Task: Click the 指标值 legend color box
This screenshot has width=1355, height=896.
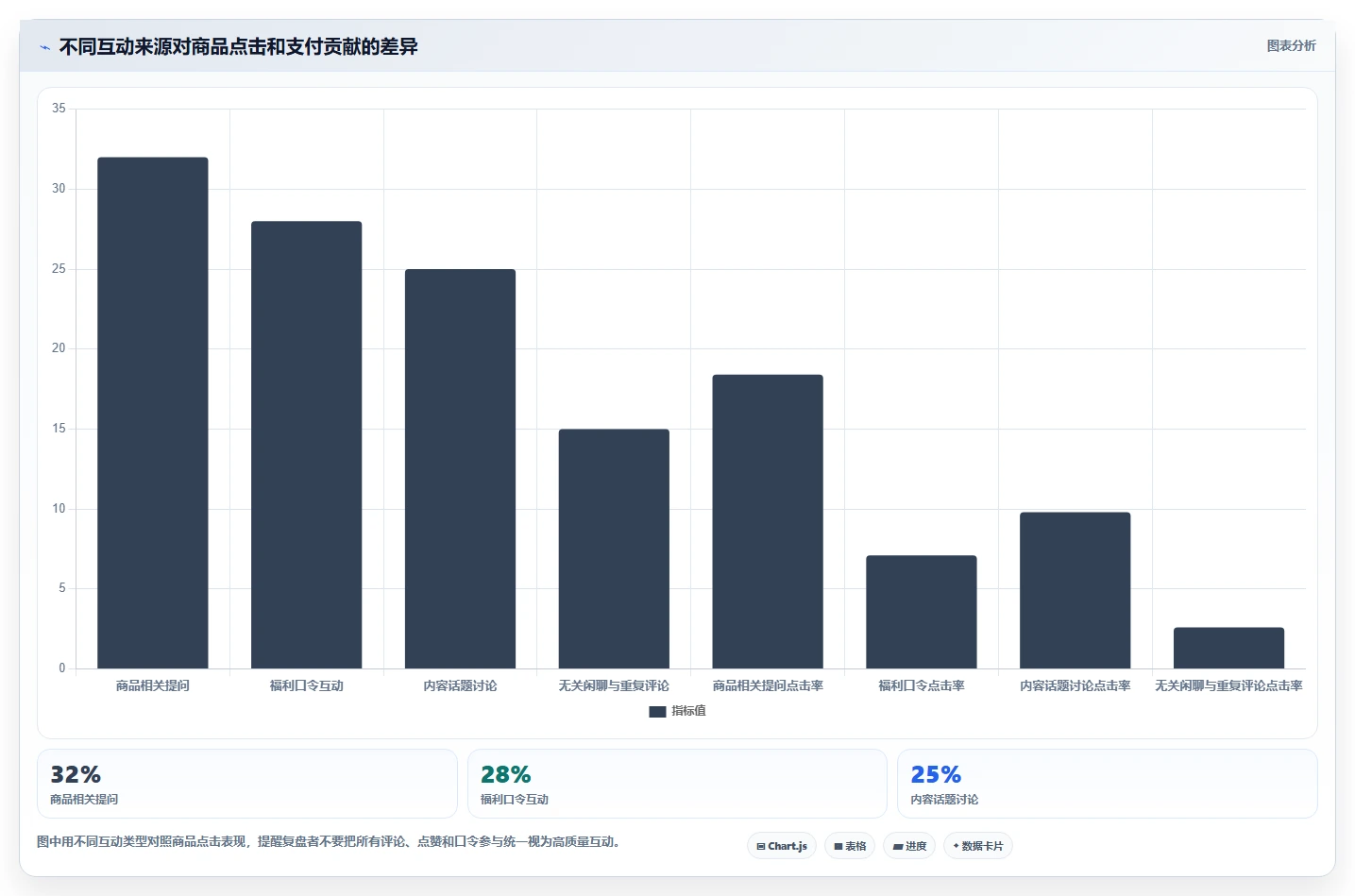Action: point(657,712)
